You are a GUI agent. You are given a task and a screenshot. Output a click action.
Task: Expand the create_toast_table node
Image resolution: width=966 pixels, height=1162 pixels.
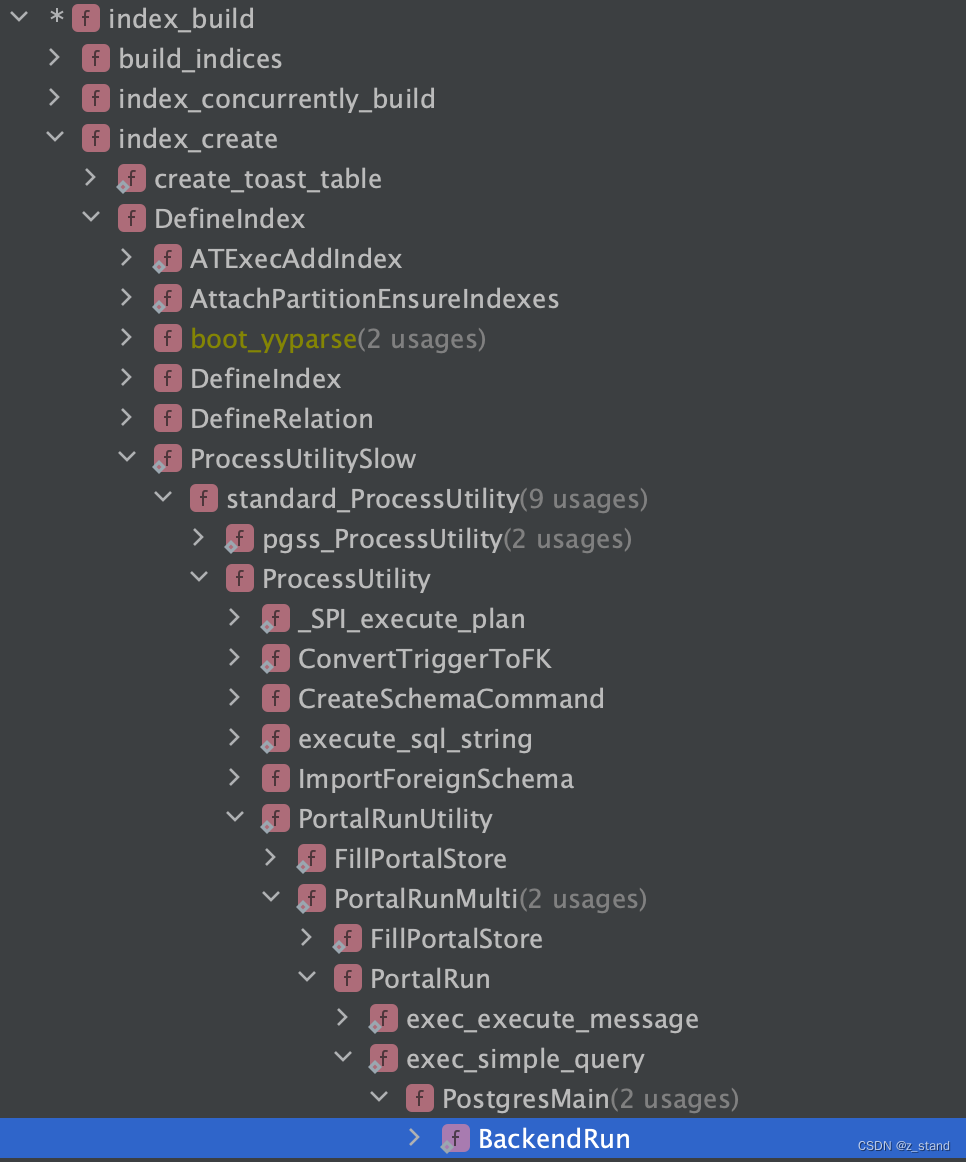(91, 178)
